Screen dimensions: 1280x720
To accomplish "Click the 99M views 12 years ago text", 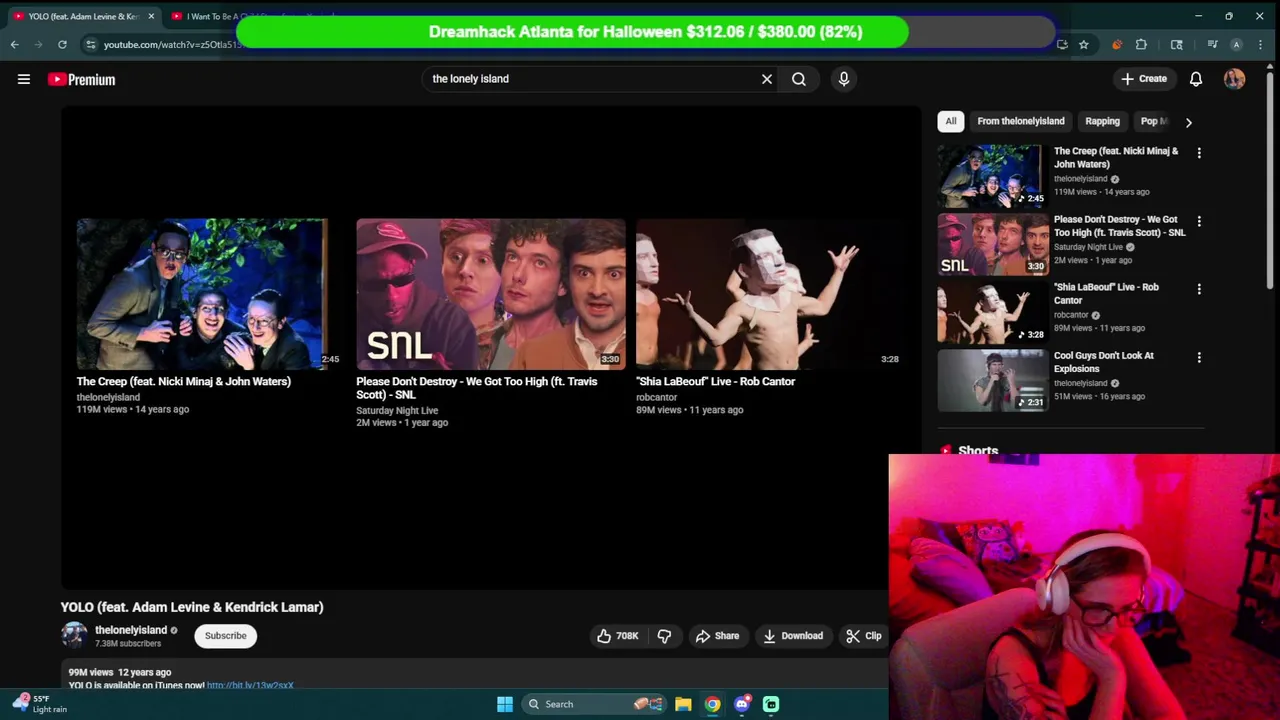I will pyautogui.click(x=120, y=672).
